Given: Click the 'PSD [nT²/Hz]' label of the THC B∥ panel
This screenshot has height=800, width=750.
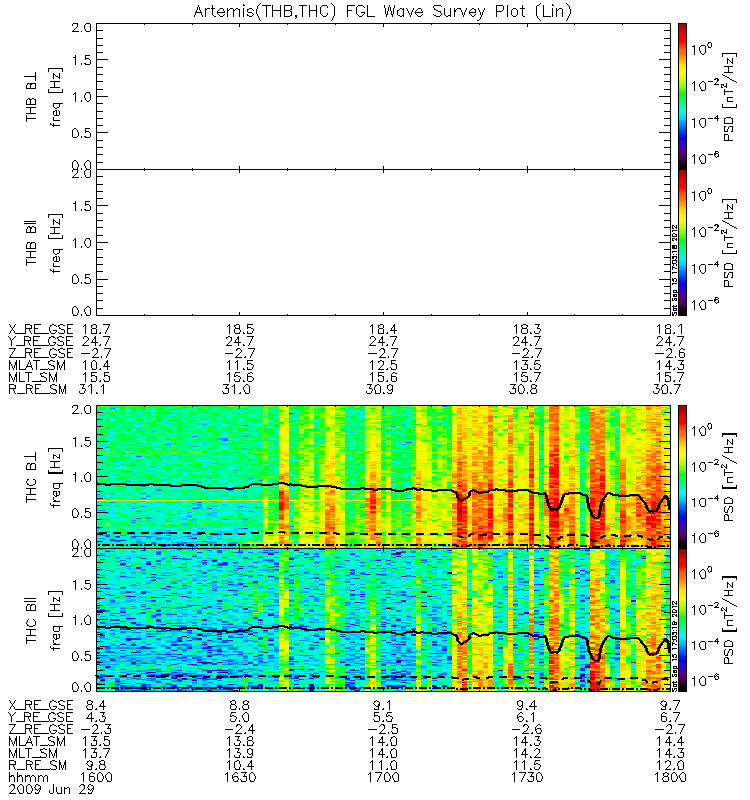Looking at the screenshot, I should [x=730, y=620].
